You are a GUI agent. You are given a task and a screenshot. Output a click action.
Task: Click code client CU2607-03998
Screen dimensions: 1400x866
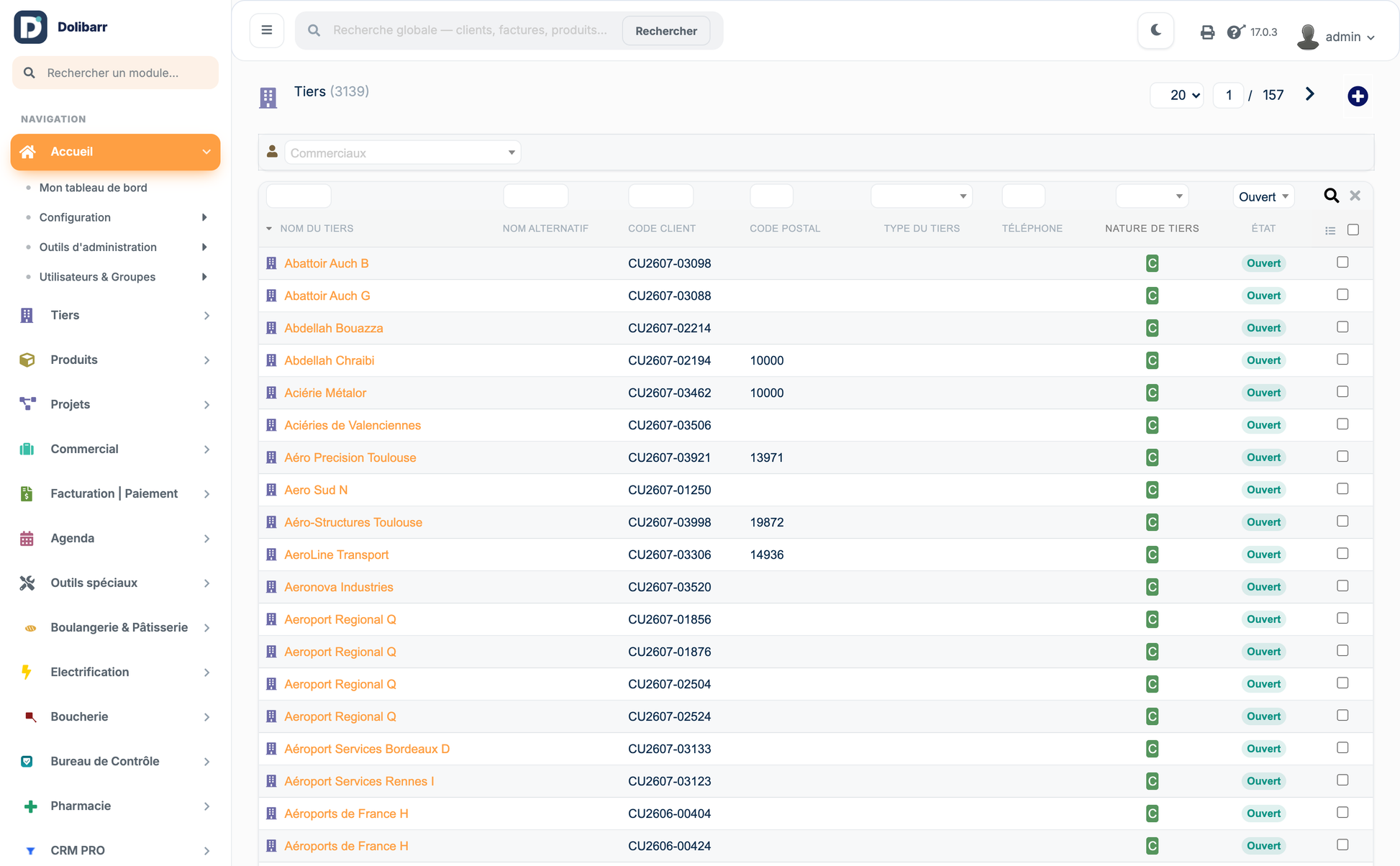tap(670, 522)
